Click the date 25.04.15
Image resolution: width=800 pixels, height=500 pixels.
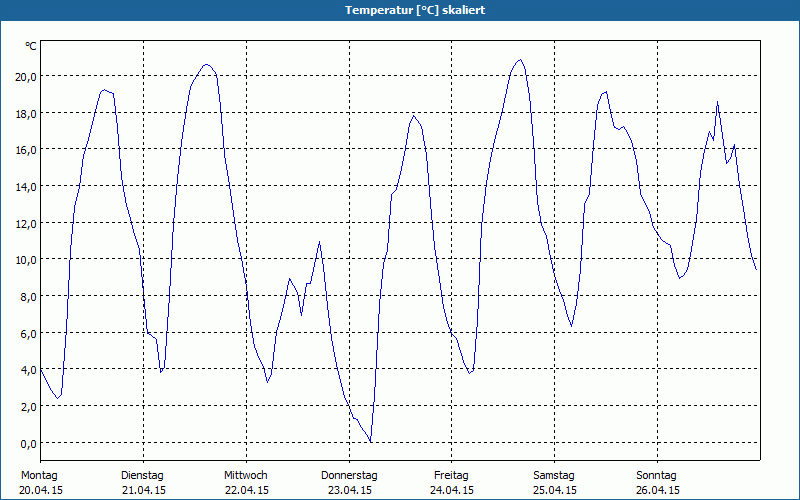[555, 490]
